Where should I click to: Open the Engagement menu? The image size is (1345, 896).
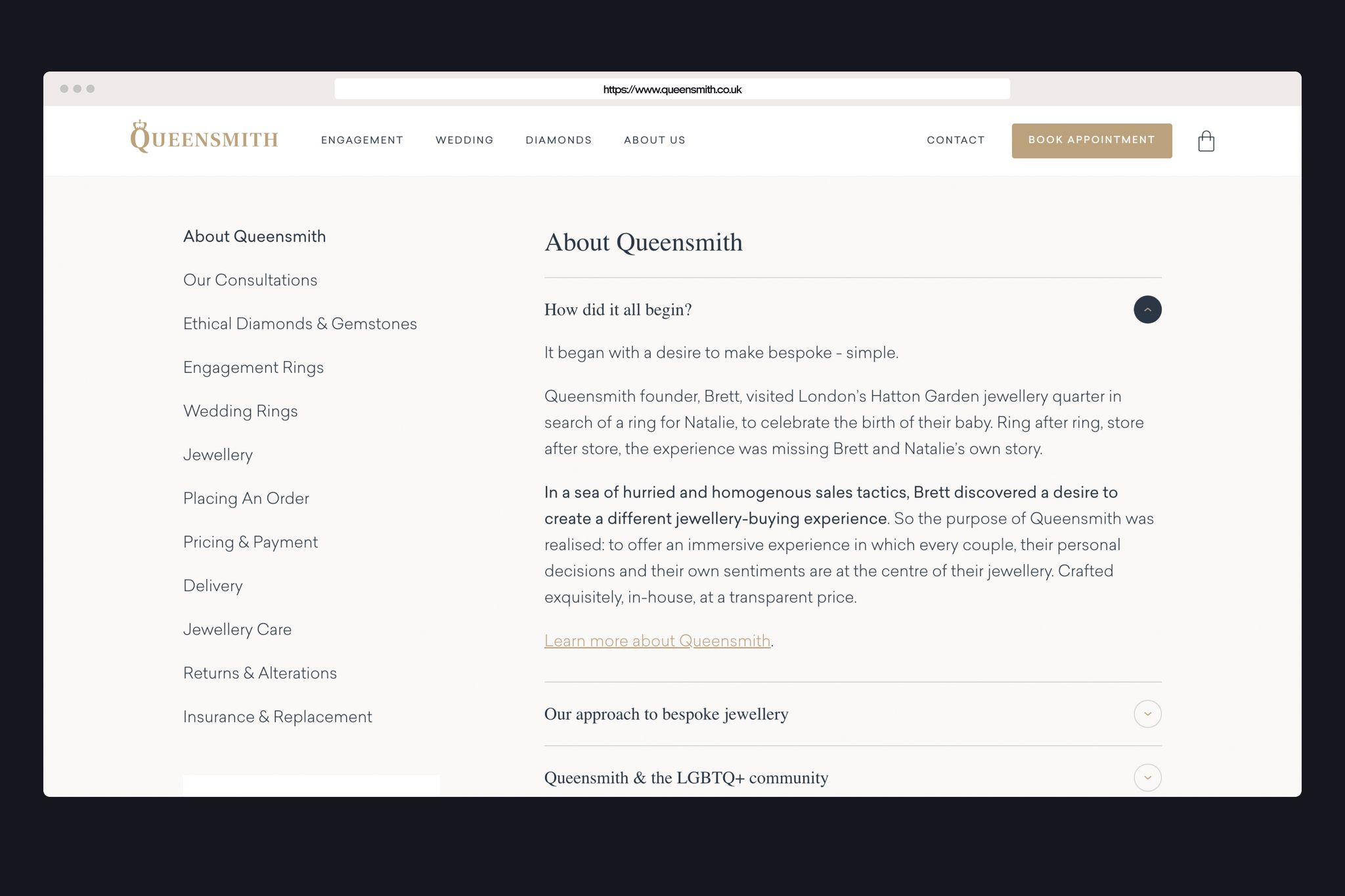click(362, 140)
